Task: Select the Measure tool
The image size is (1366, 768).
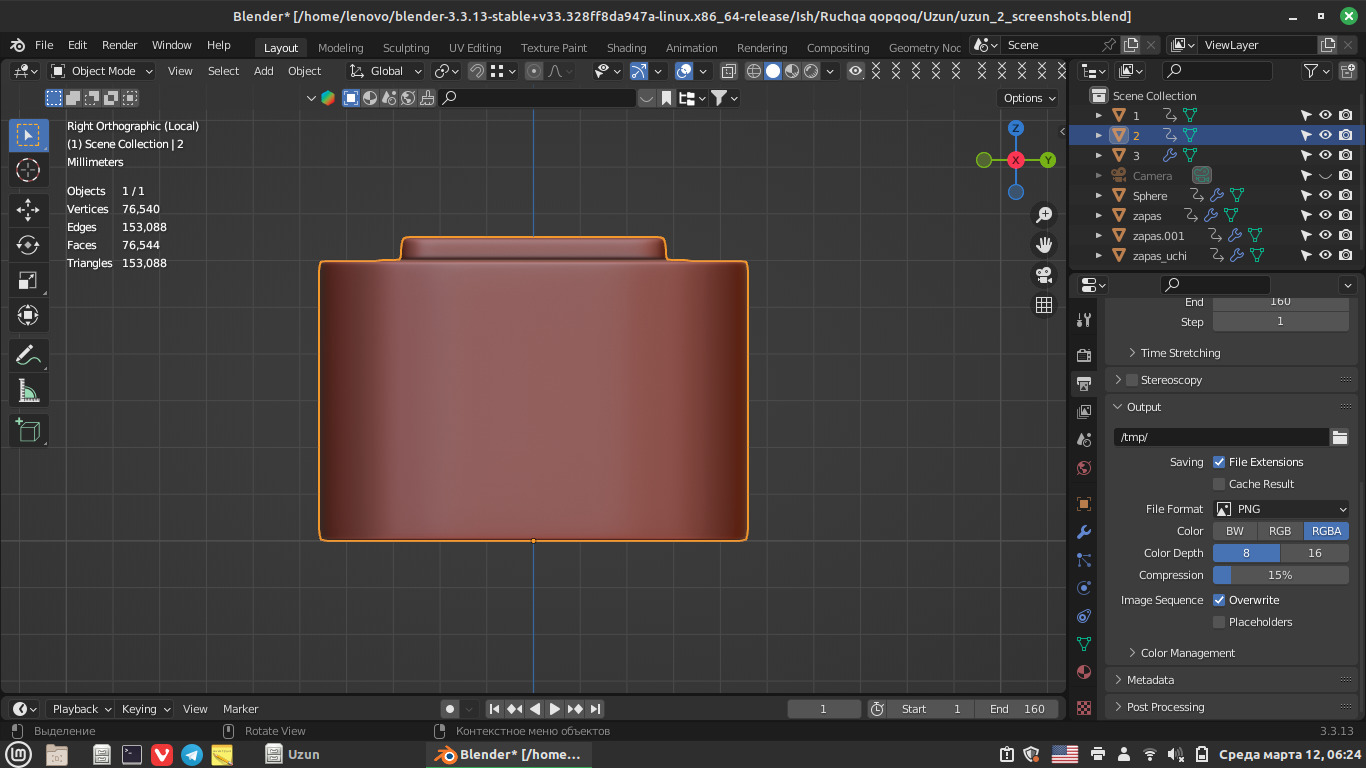Action: click(x=28, y=390)
